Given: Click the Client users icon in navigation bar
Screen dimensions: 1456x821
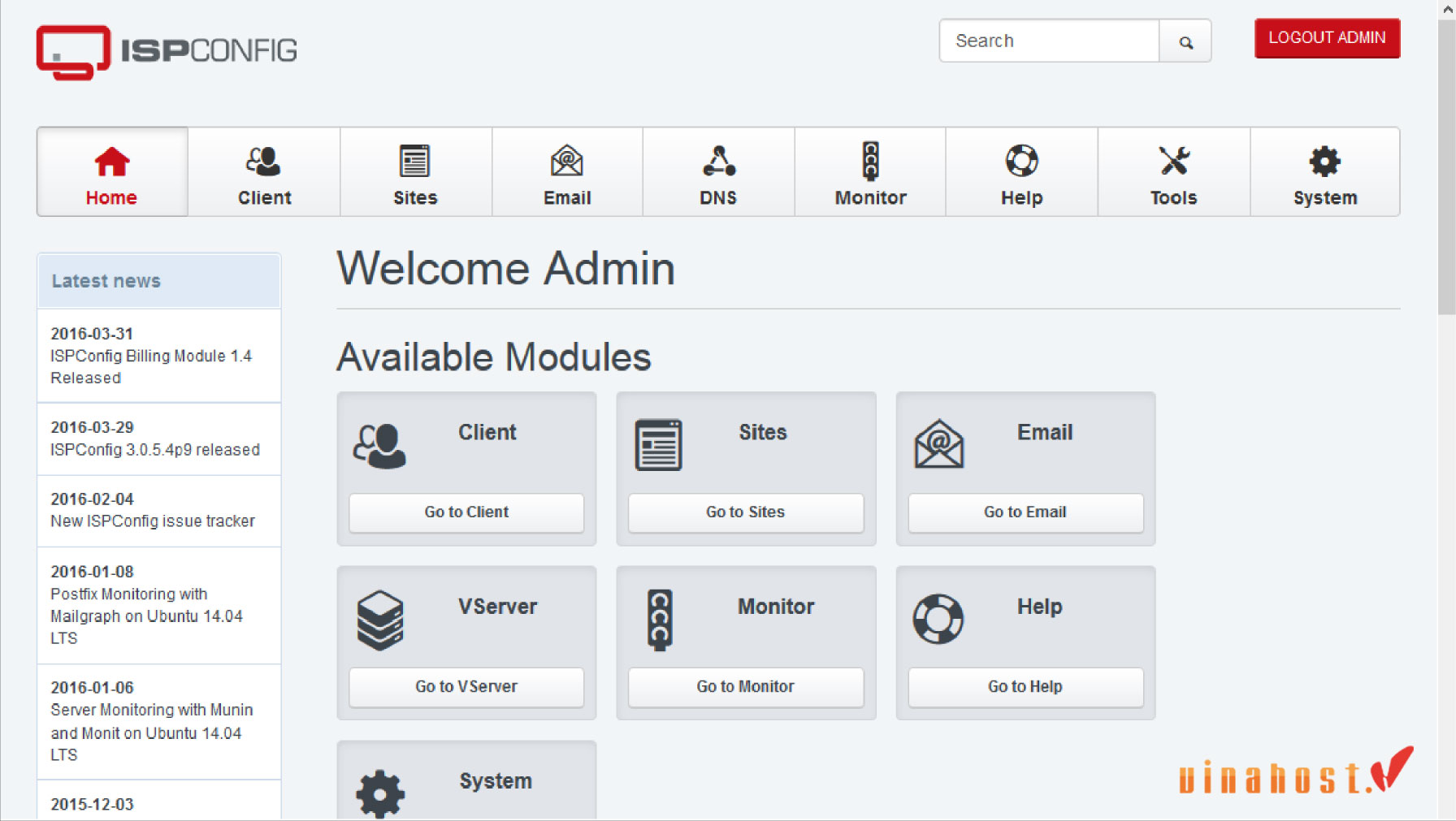Looking at the screenshot, I should tap(263, 162).
